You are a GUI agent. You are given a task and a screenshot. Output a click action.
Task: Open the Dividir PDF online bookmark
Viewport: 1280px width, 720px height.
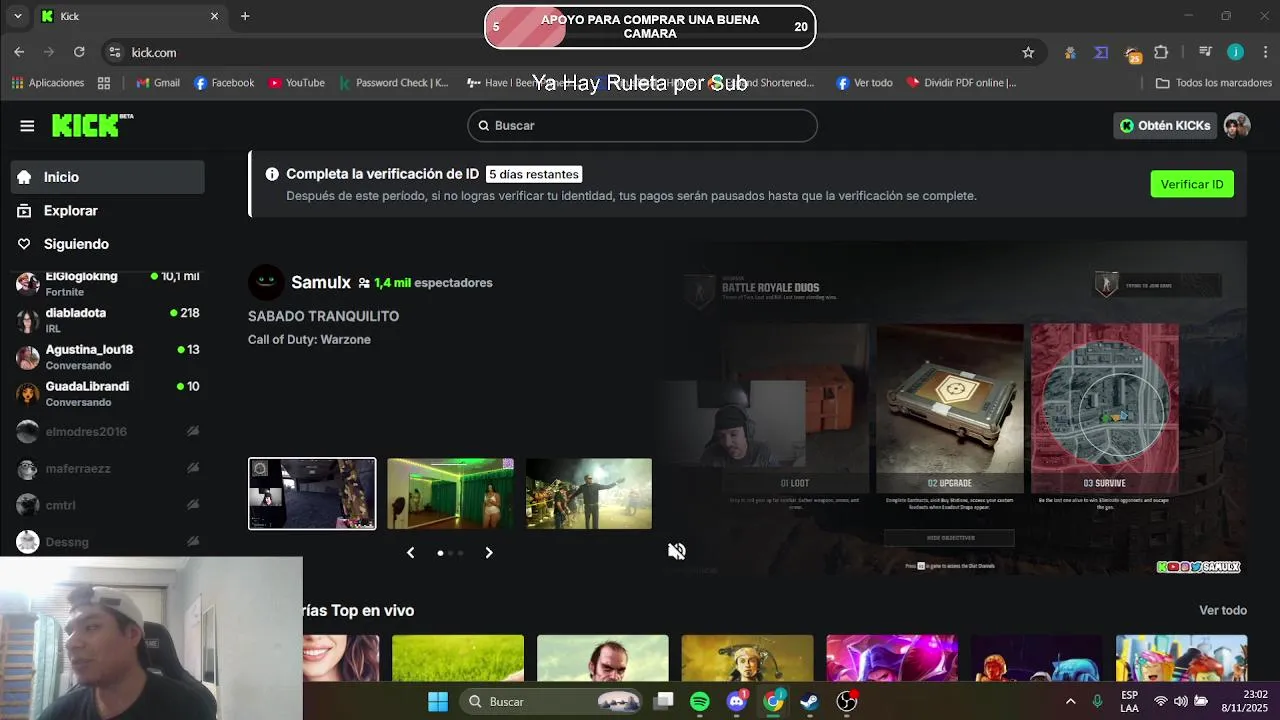click(961, 83)
